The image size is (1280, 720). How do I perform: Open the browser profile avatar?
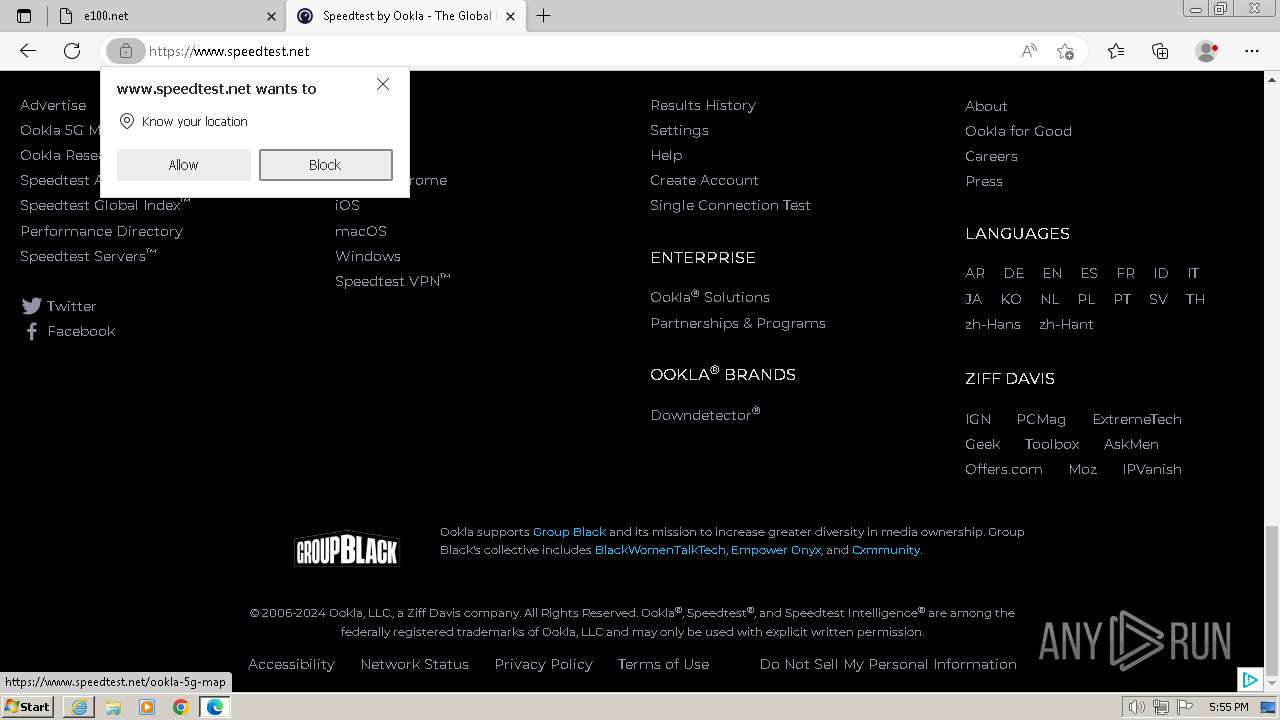click(1207, 51)
